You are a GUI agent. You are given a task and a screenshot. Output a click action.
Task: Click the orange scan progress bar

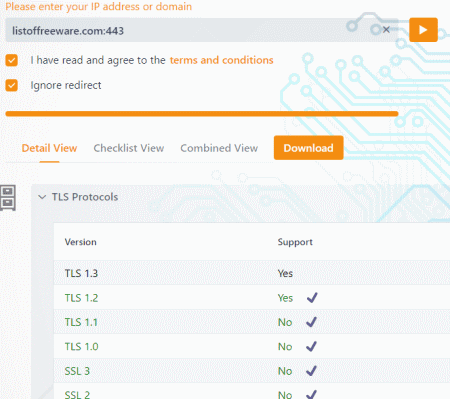202,114
